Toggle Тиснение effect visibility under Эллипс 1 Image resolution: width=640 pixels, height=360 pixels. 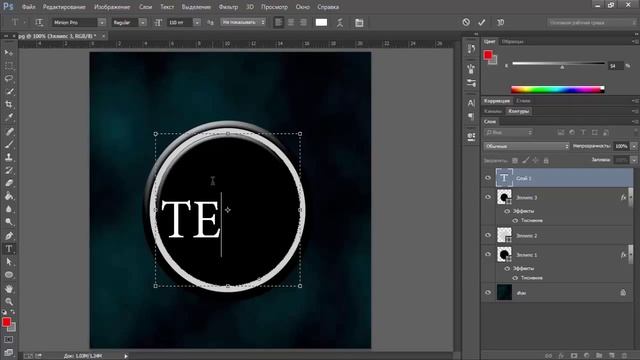pos(515,278)
